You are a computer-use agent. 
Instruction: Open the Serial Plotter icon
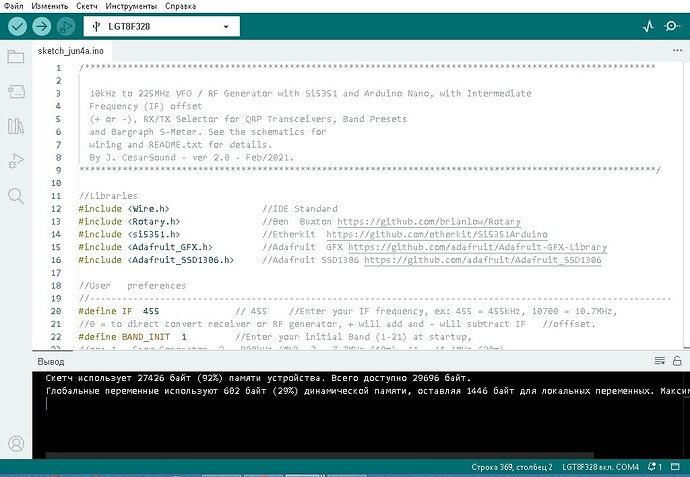coord(648,26)
